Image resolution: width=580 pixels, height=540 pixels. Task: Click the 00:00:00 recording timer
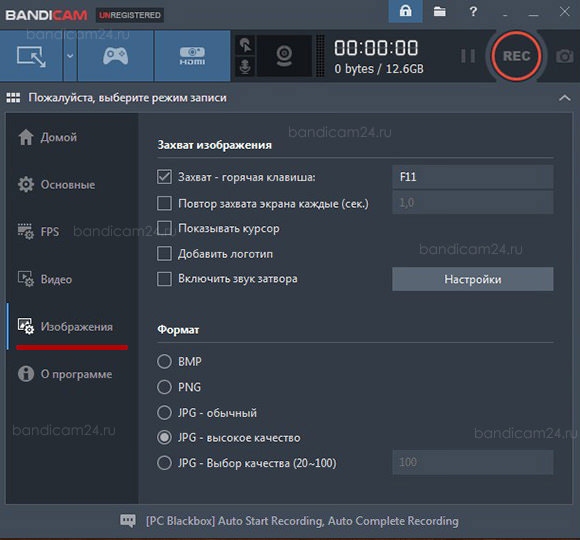tap(376, 48)
